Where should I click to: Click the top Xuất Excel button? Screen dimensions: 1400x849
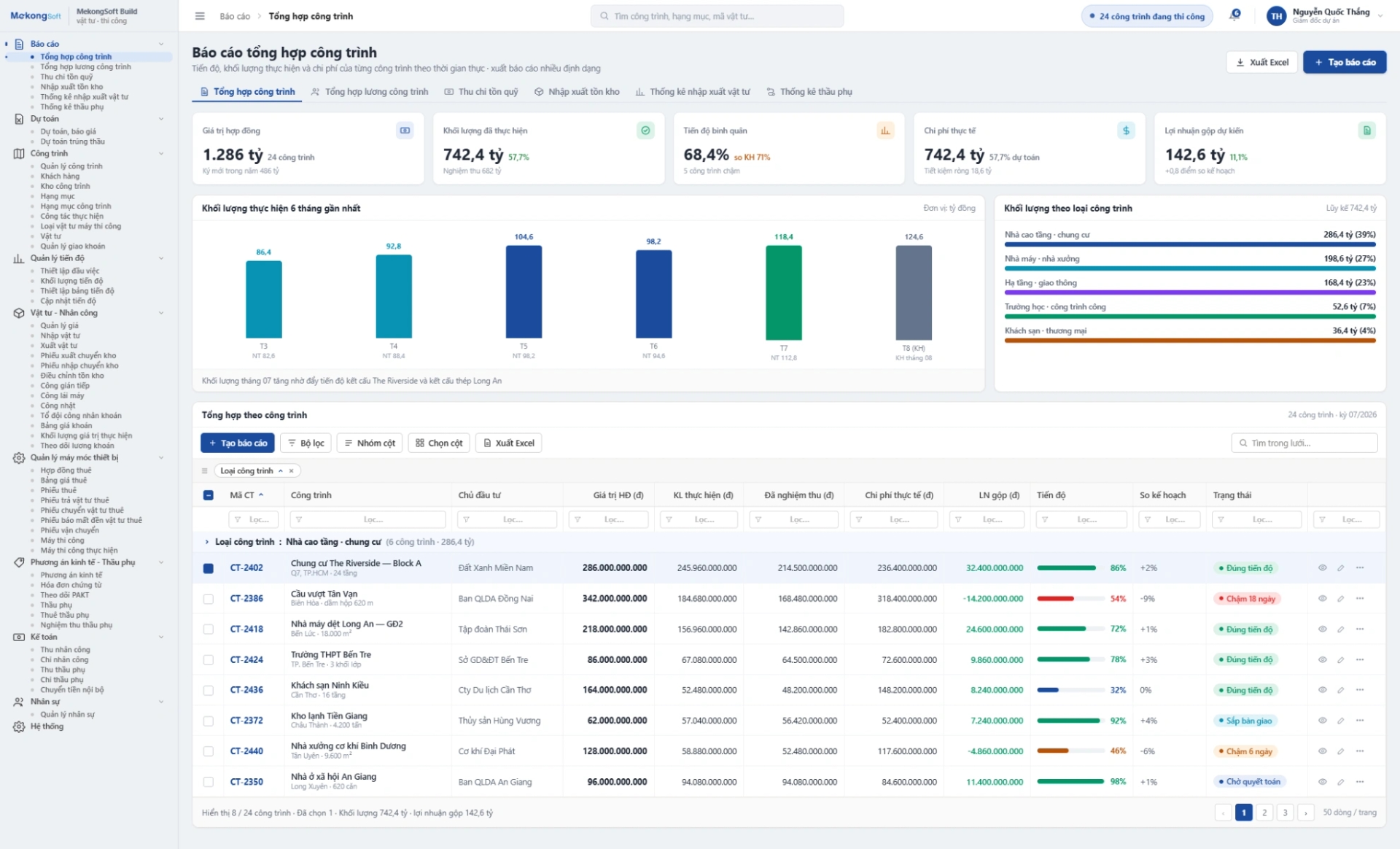tap(1261, 62)
